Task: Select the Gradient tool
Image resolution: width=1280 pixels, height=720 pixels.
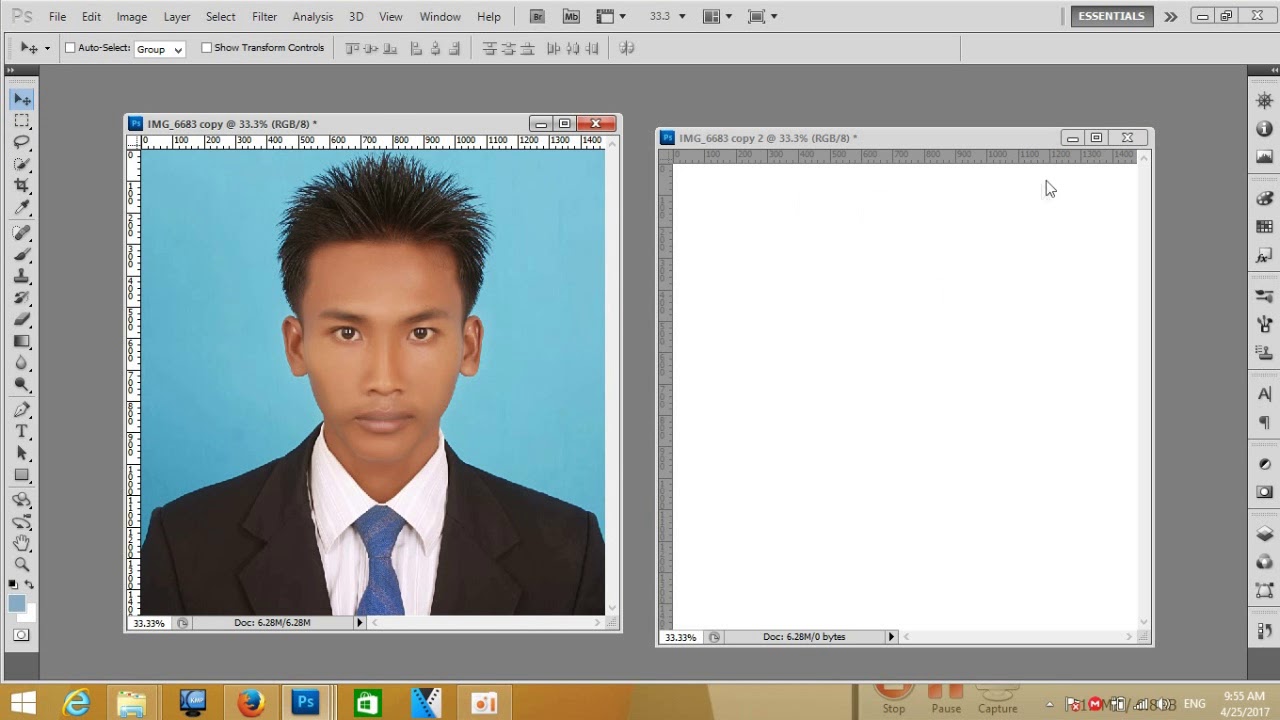Action: (x=22, y=341)
